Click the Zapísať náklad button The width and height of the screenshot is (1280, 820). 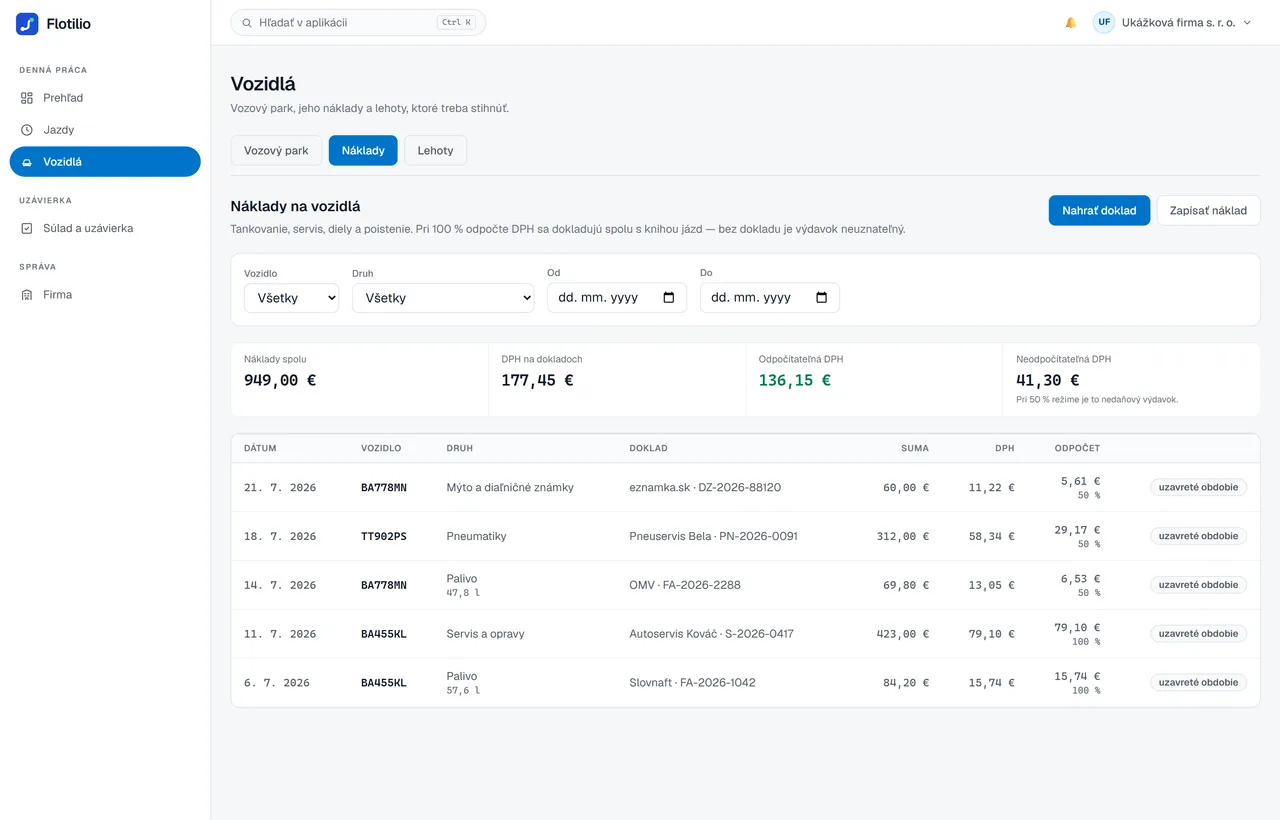pyautogui.click(x=1208, y=210)
